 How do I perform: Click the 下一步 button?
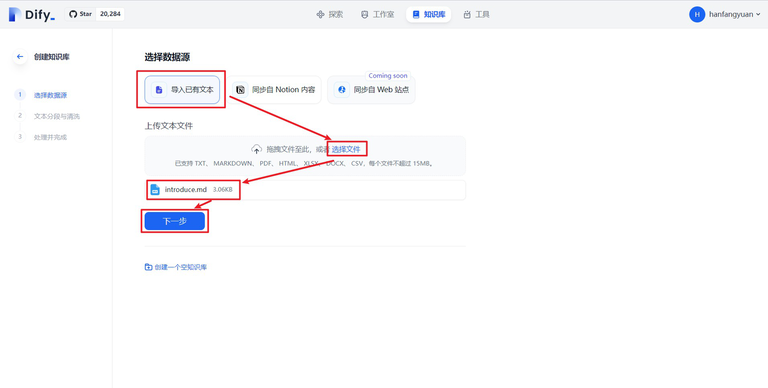(174, 221)
